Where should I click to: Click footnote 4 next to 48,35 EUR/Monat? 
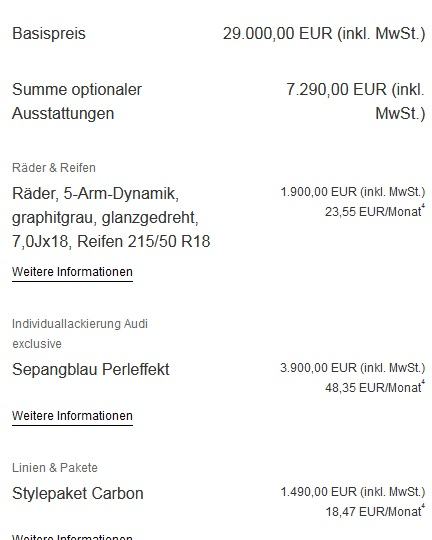[423, 383]
